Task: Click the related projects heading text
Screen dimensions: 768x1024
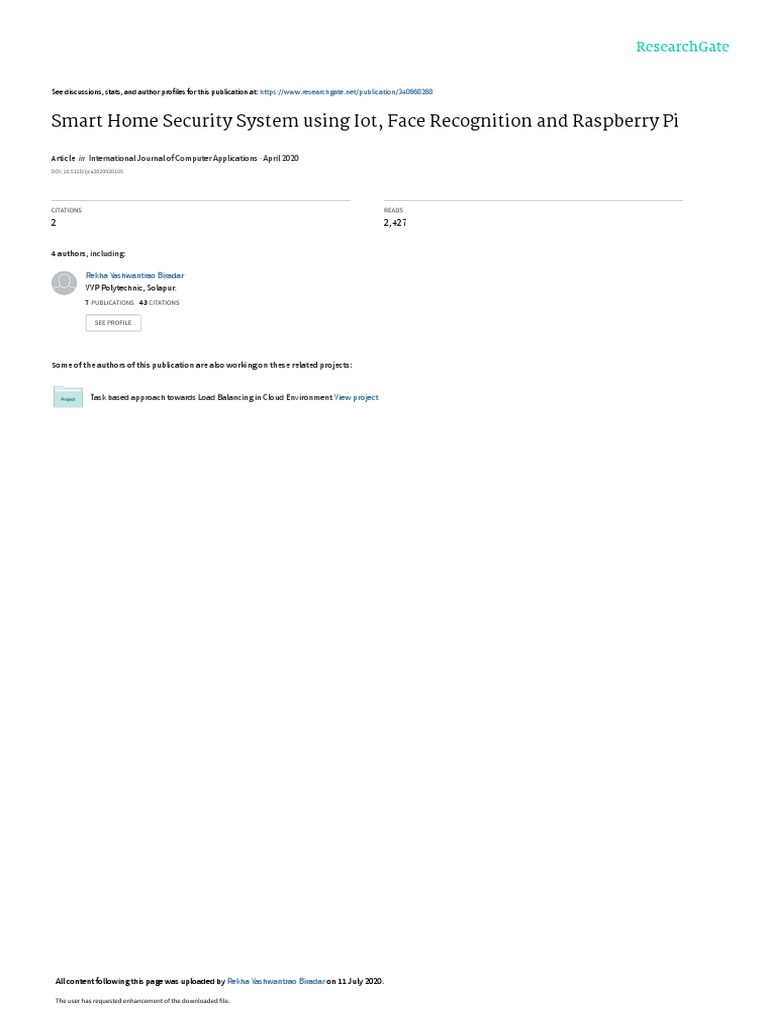Action: coord(202,365)
